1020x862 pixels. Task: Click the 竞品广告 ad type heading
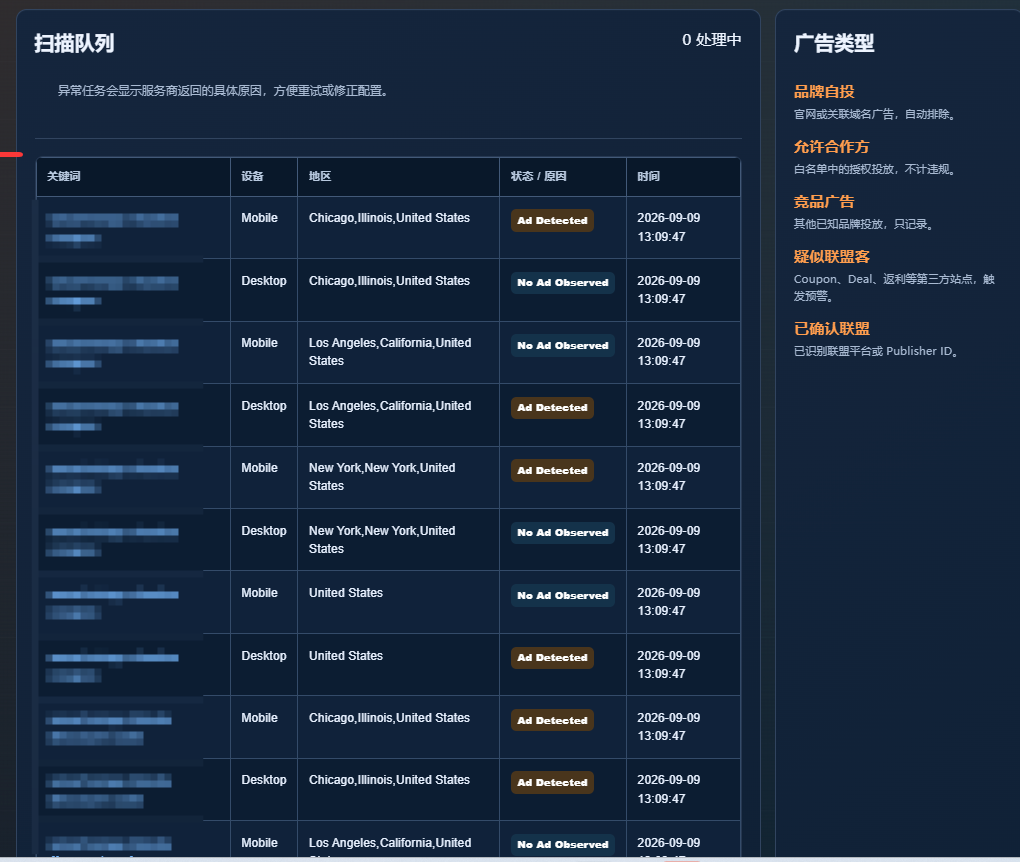point(824,202)
